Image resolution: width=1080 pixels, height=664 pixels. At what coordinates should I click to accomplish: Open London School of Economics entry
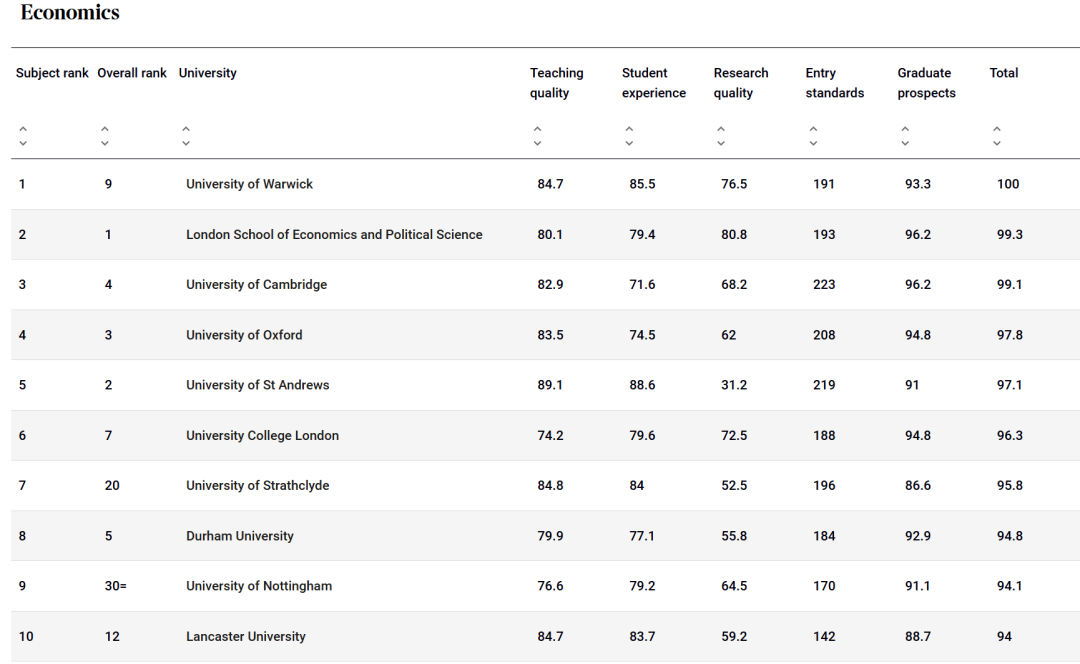coord(334,234)
